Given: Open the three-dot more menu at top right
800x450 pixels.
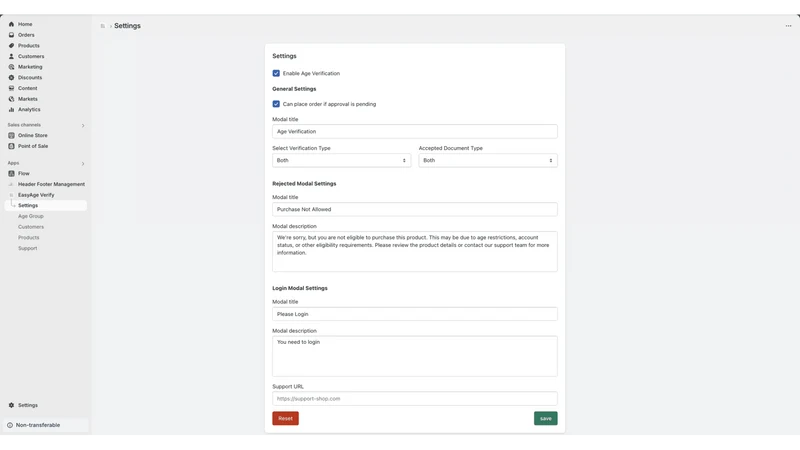Looking at the screenshot, I should point(788,26).
